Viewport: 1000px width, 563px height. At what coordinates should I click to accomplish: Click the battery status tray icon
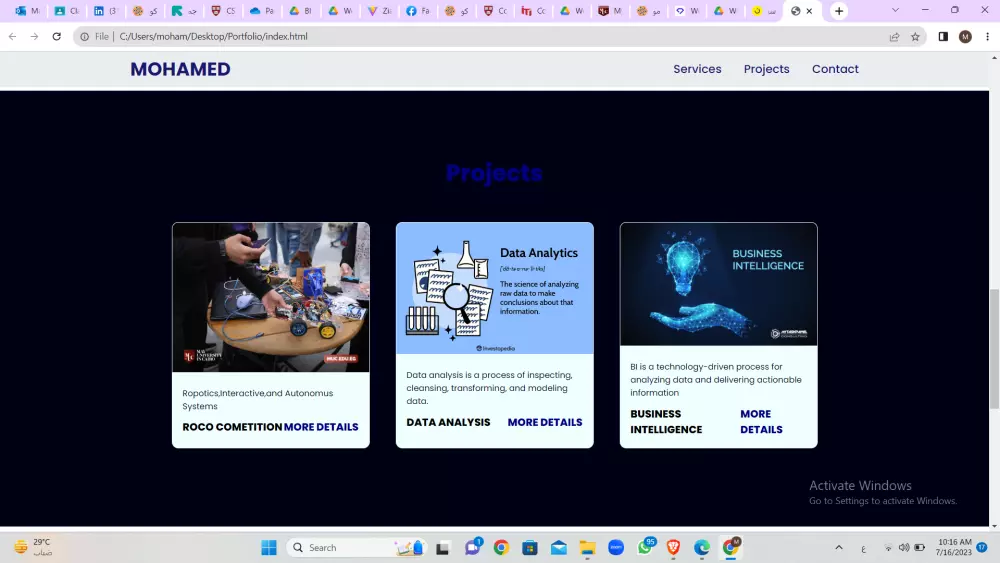click(920, 547)
